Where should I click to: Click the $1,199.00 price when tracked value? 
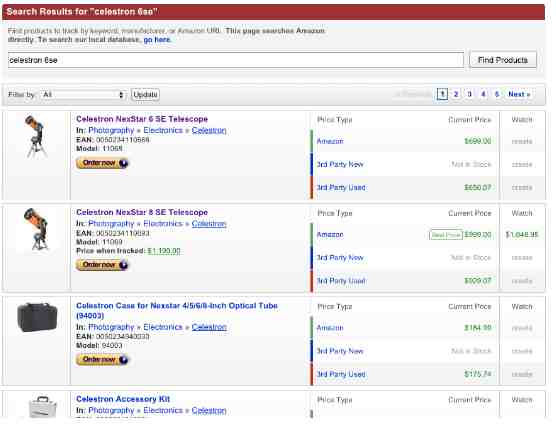point(164,251)
